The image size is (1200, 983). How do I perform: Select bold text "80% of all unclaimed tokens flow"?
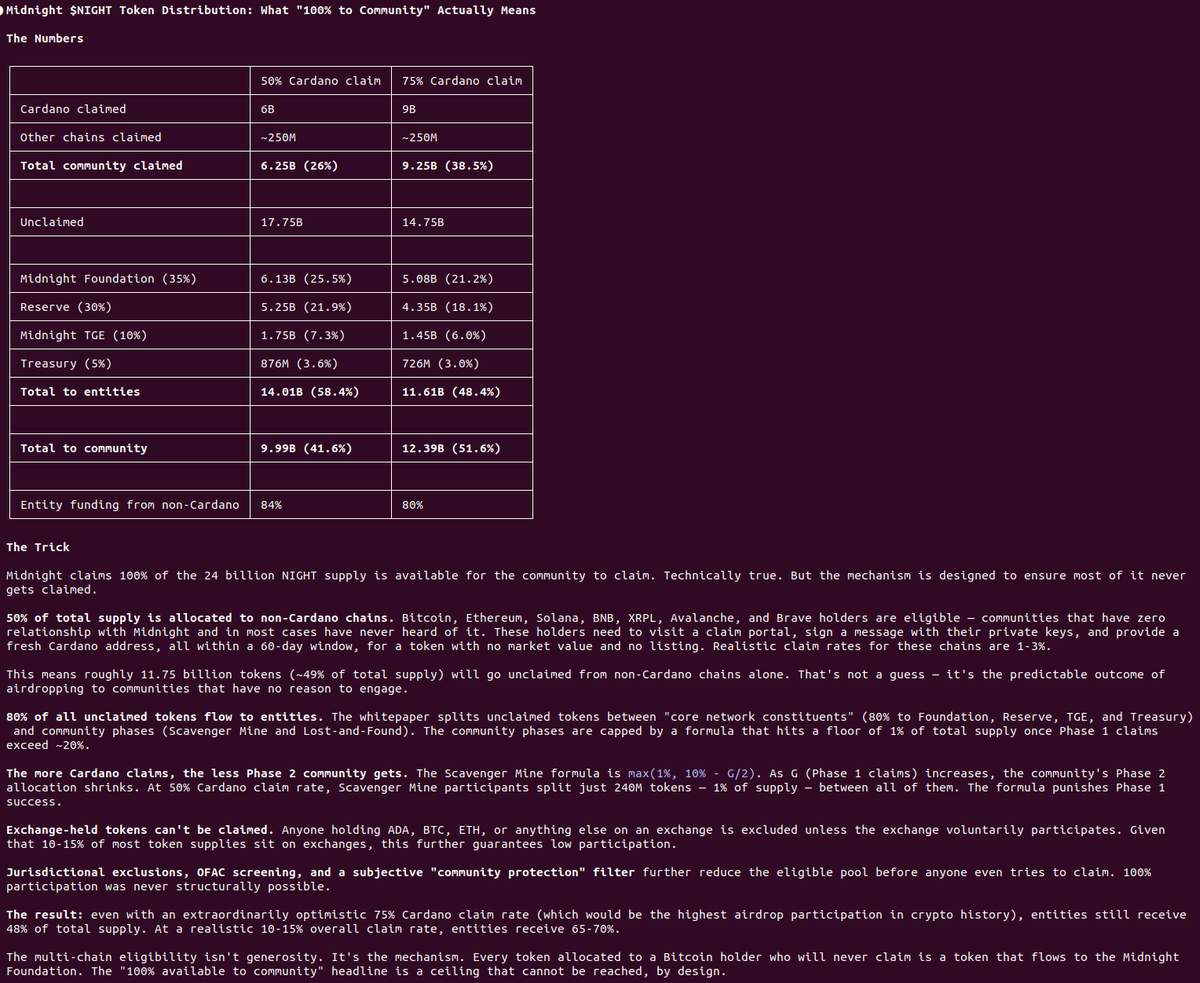pyautogui.click(x=119, y=717)
